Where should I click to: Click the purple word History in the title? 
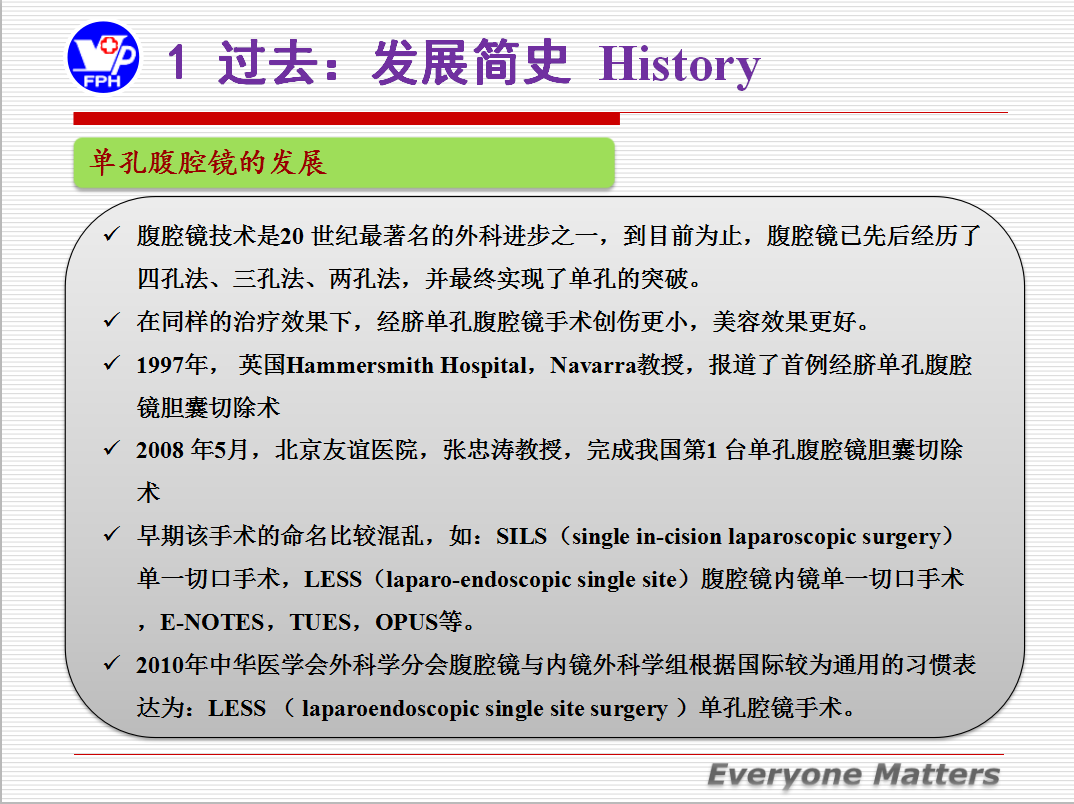(x=679, y=66)
